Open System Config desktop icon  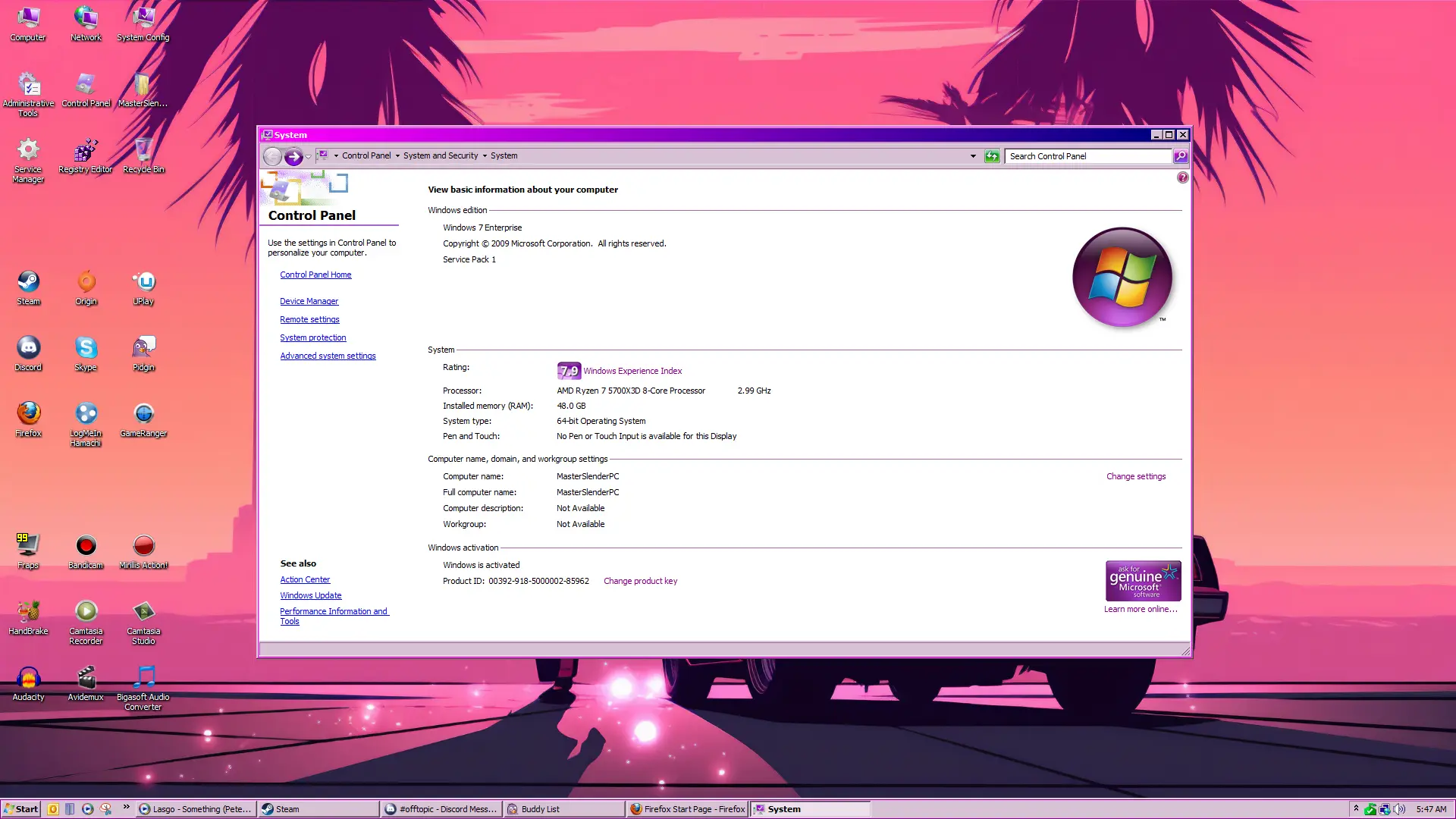pos(143,23)
